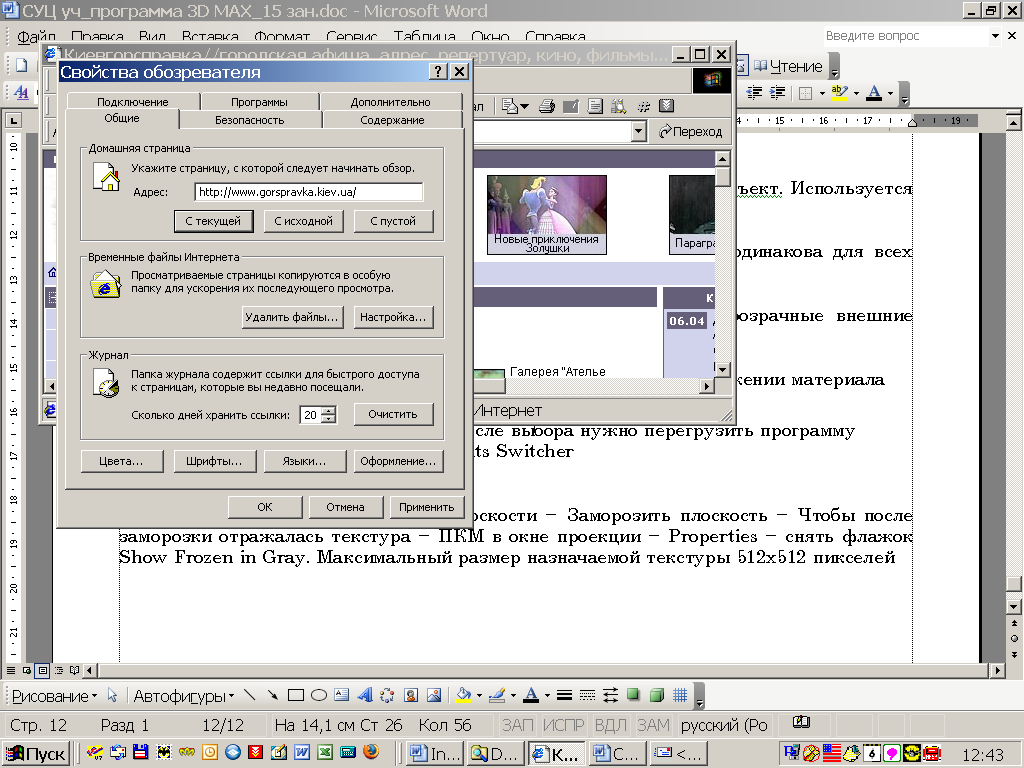The height and width of the screenshot is (768, 1024).
Task: Switch to Подключение tab
Action: point(133,102)
